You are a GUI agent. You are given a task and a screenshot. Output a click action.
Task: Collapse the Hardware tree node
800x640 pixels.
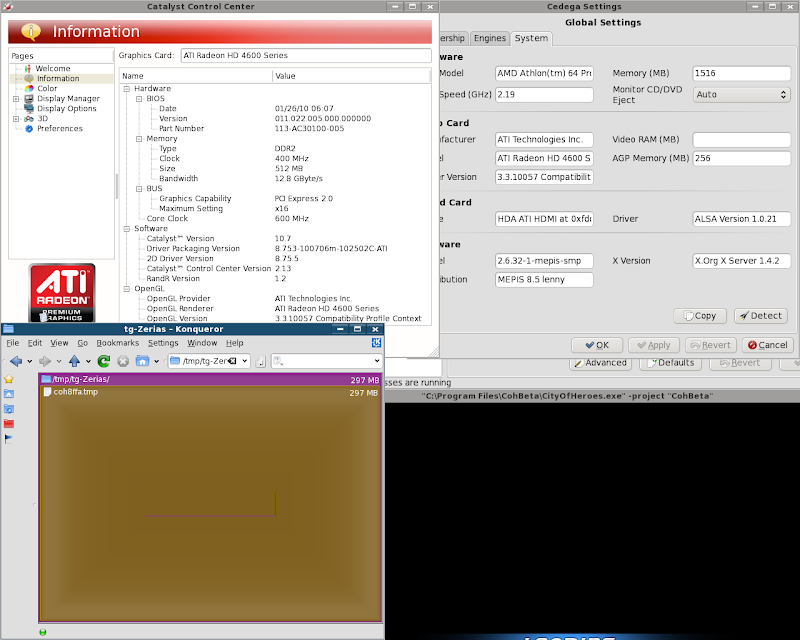coord(126,89)
